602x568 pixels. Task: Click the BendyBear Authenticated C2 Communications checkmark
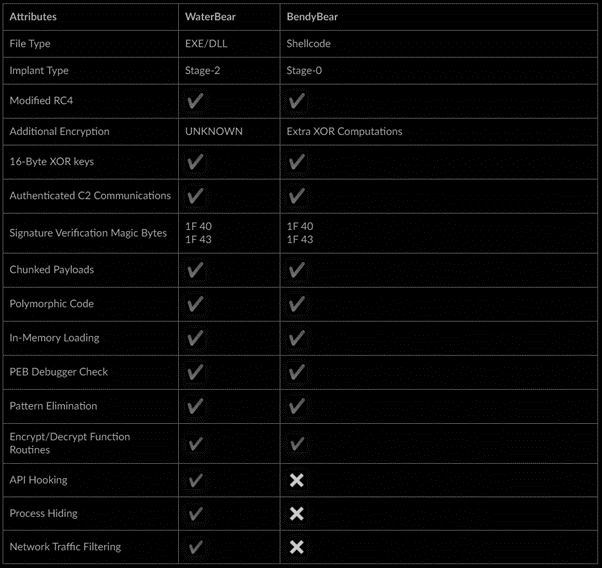[x=296, y=196]
